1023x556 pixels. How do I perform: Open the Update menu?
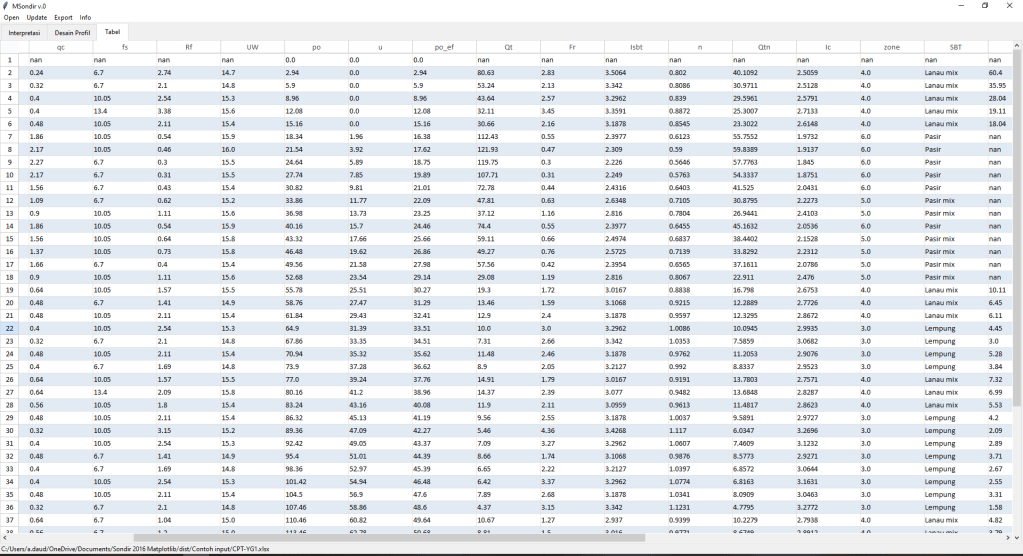36,18
